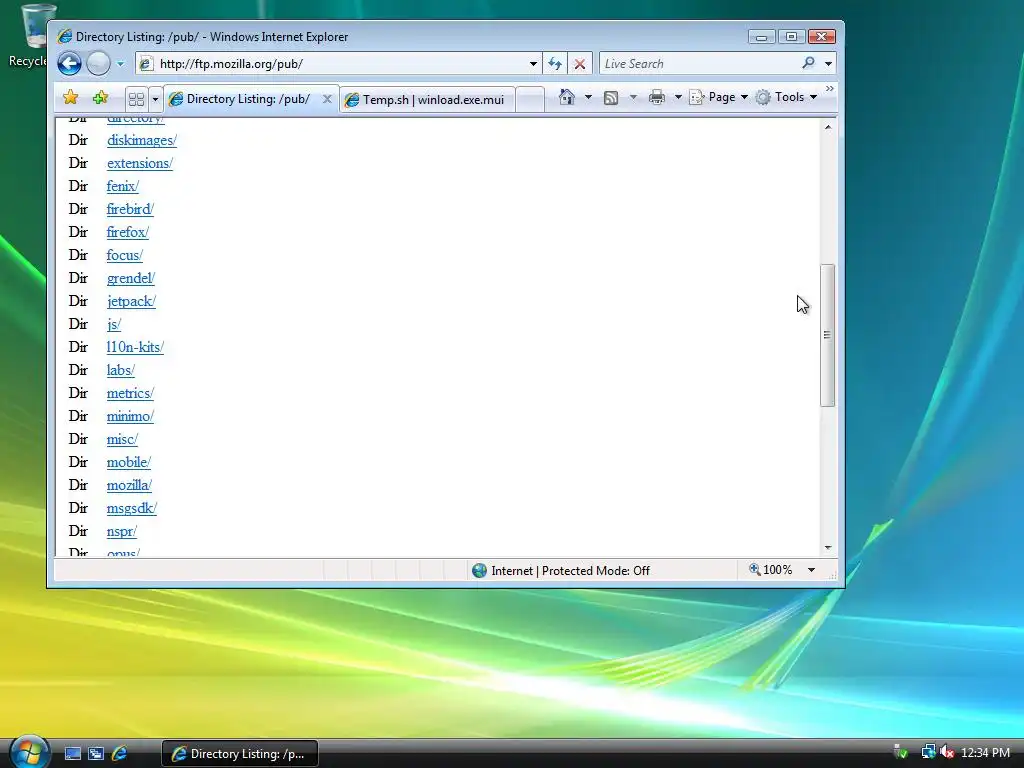This screenshot has height=768, width=1024.
Task: Open Favorites Center star icon
Action: click(x=71, y=98)
